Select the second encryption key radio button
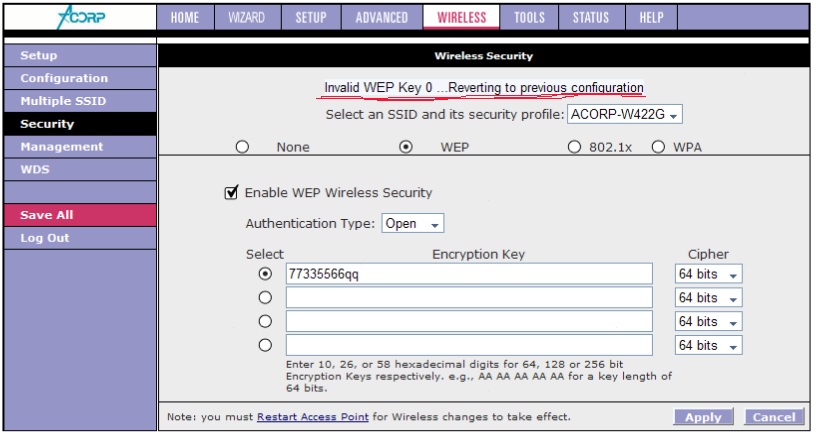The height and width of the screenshot is (440, 816). 265,297
